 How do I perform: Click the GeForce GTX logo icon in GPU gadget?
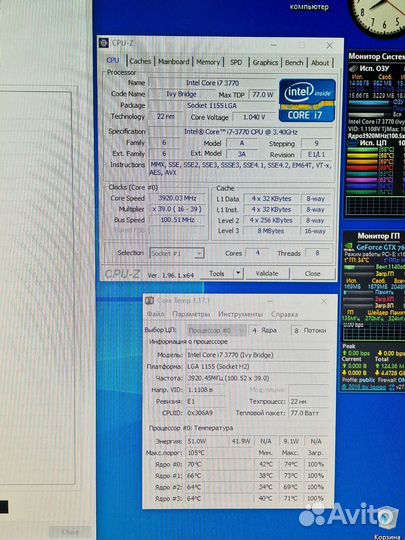pos(349,247)
